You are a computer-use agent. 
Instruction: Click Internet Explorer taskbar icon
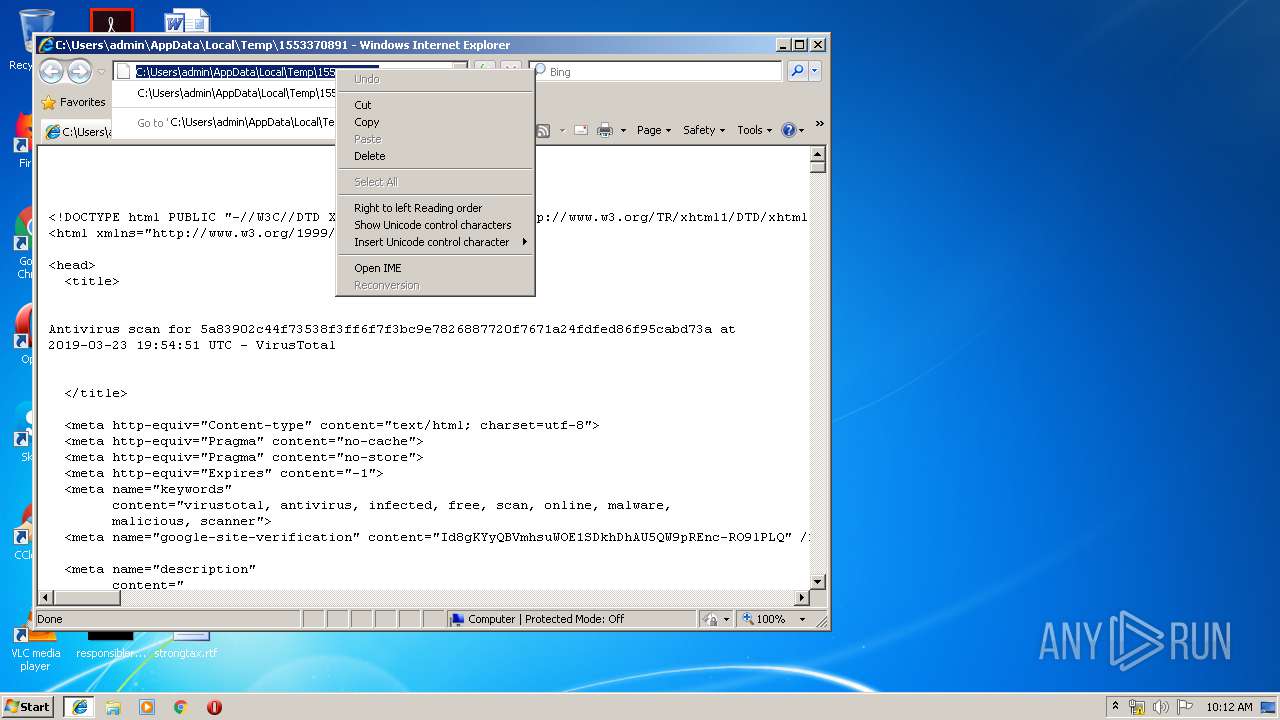pos(80,706)
